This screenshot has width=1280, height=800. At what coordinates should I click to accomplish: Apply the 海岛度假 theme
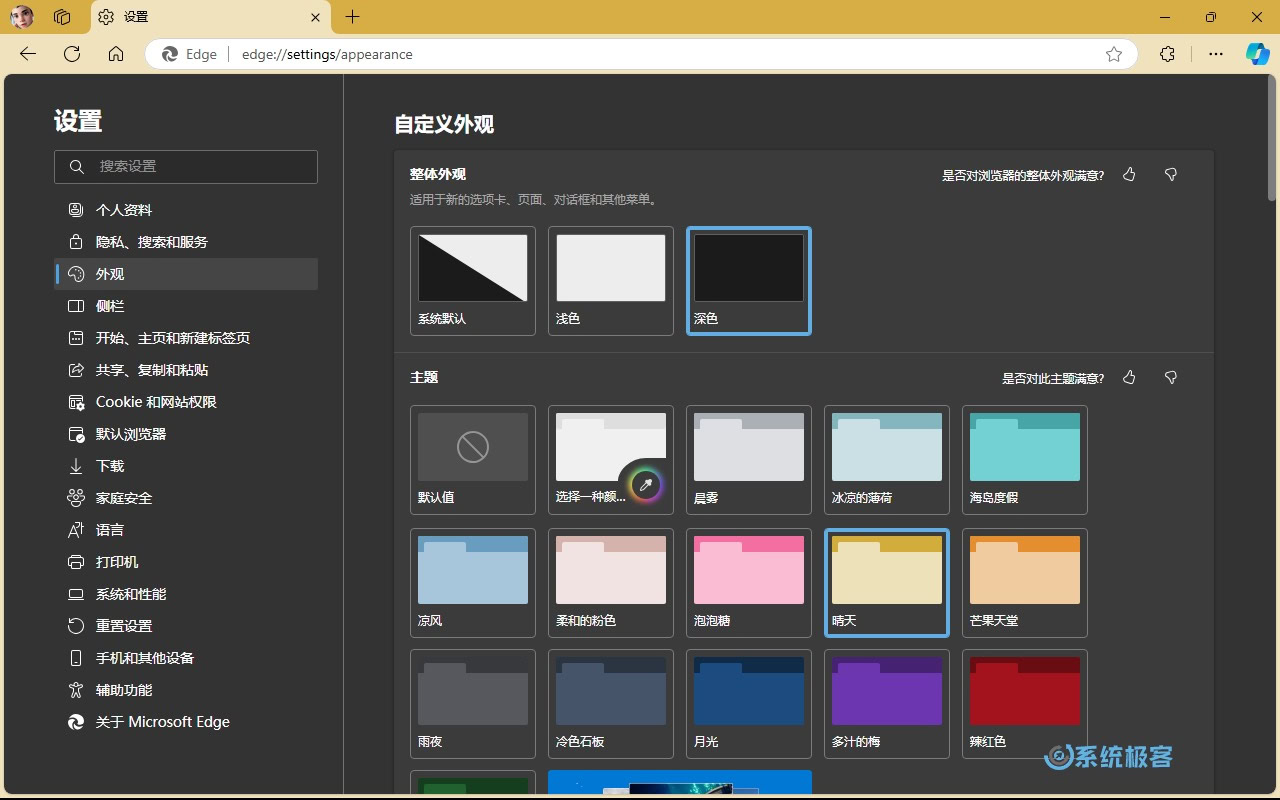pyautogui.click(x=1025, y=459)
